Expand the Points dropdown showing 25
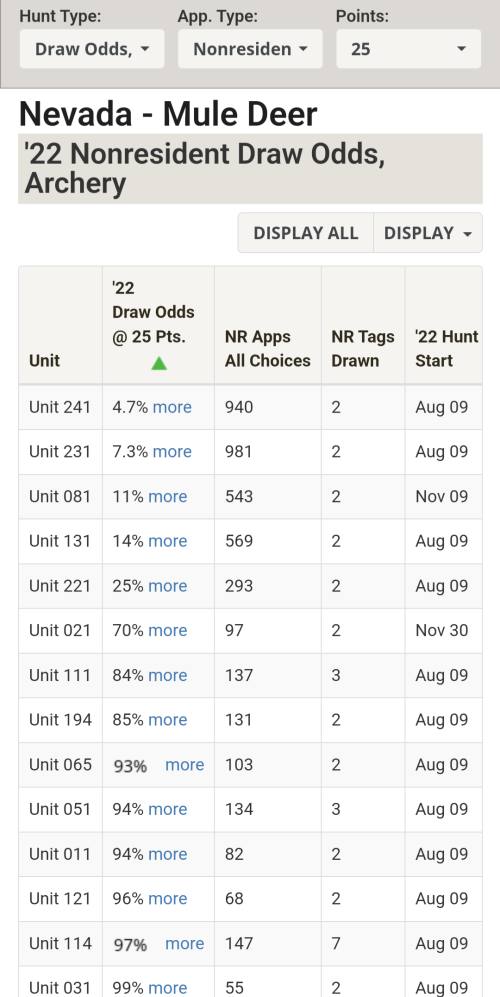 point(408,49)
